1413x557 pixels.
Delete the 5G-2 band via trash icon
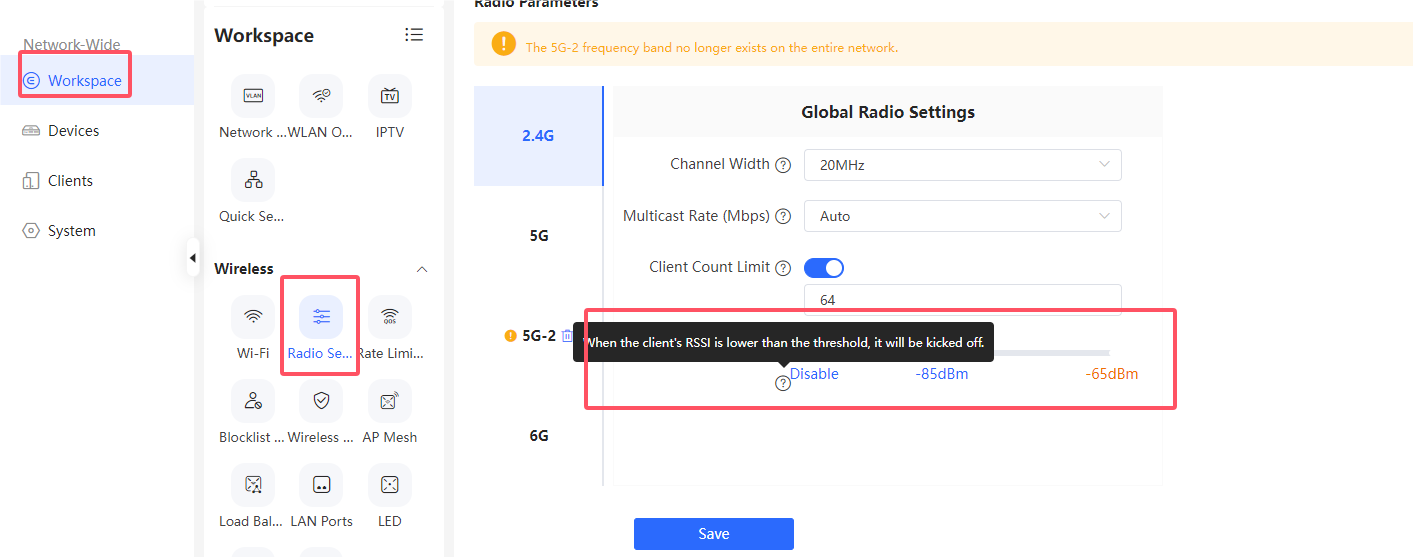(x=567, y=336)
